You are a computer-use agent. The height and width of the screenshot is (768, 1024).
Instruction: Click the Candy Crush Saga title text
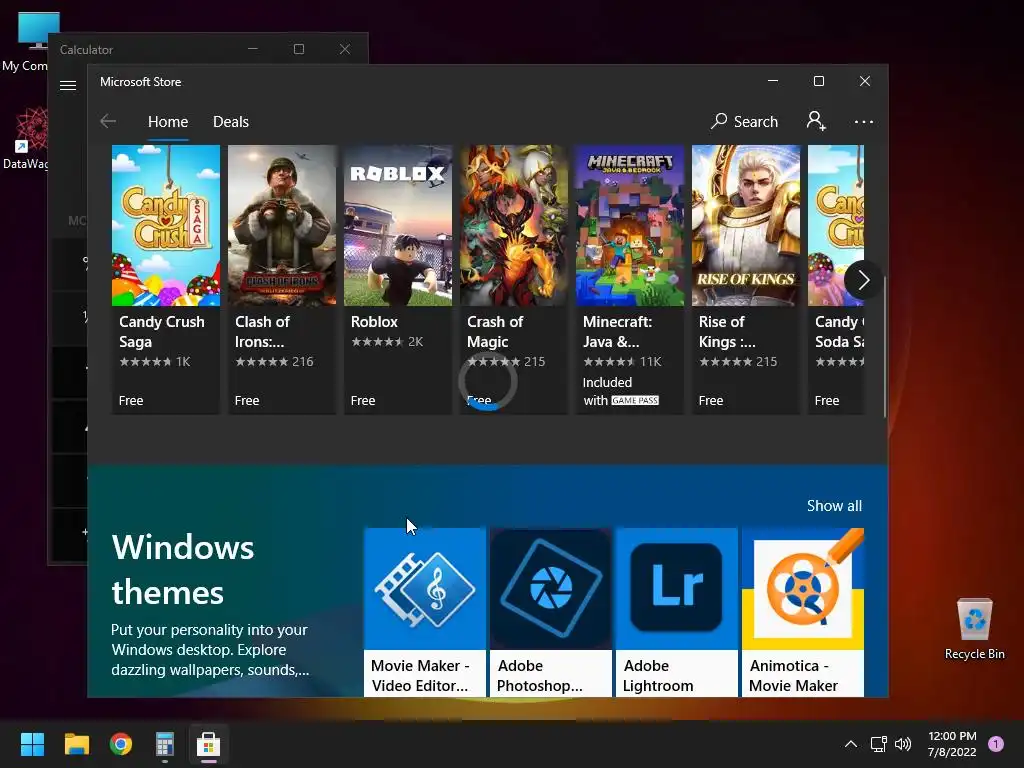click(161, 332)
